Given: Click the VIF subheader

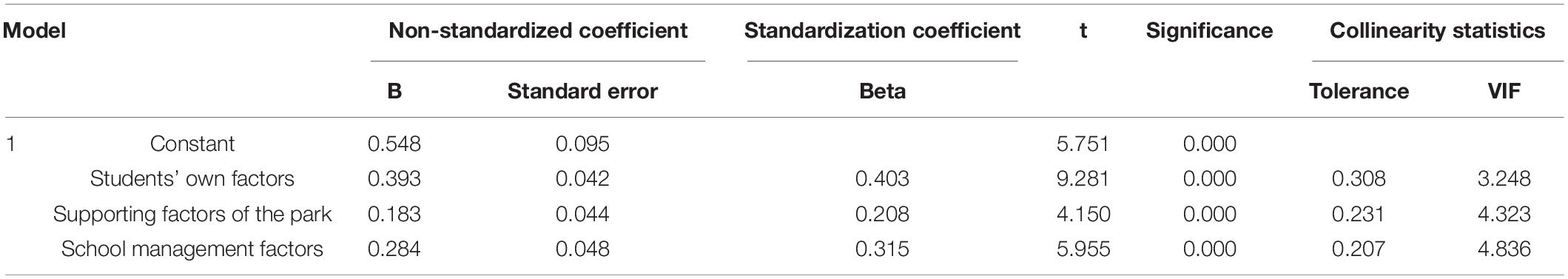Looking at the screenshot, I should pos(1504,92).
